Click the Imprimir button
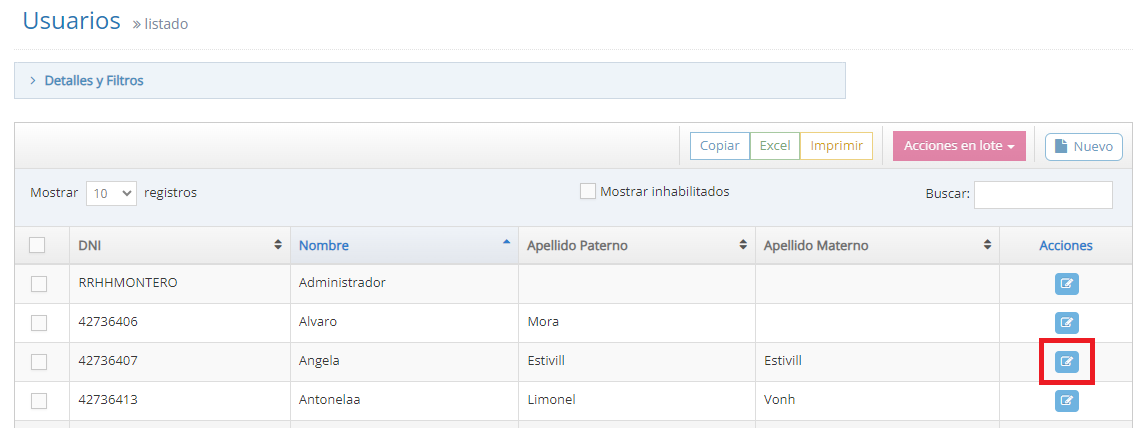The height and width of the screenshot is (428, 1142). click(836, 146)
